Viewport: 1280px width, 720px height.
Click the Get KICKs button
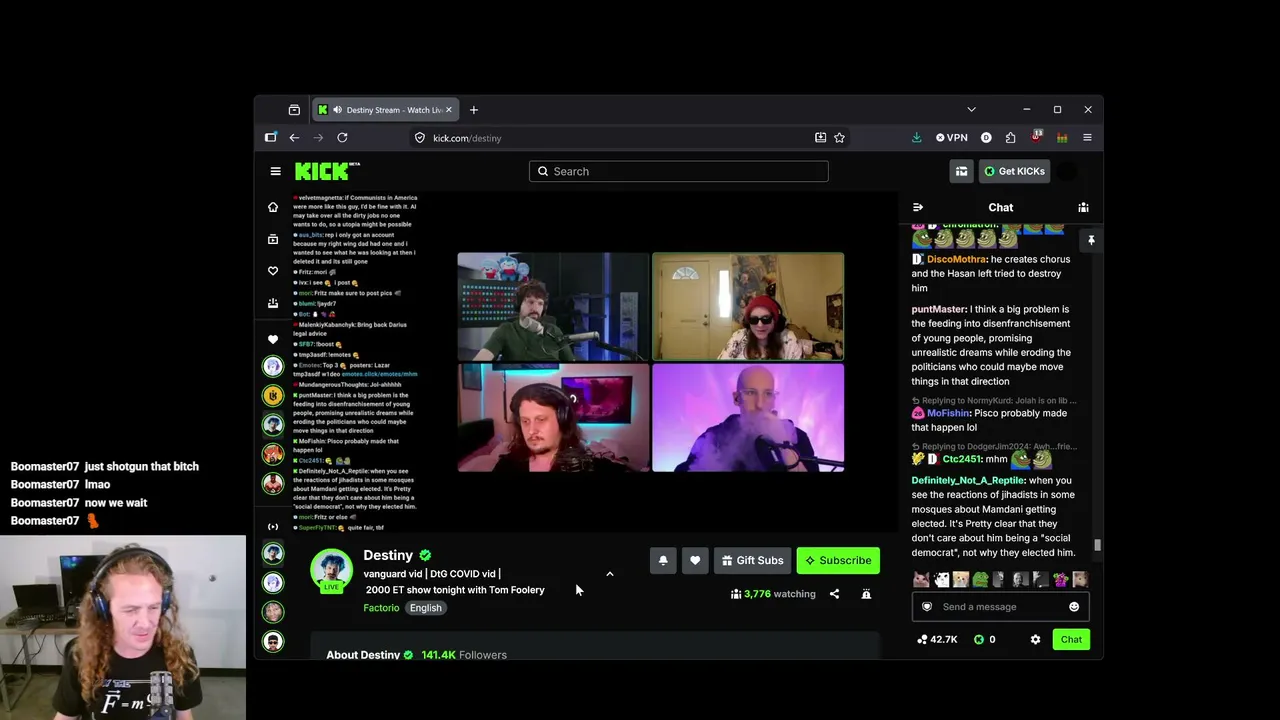pos(1014,171)
